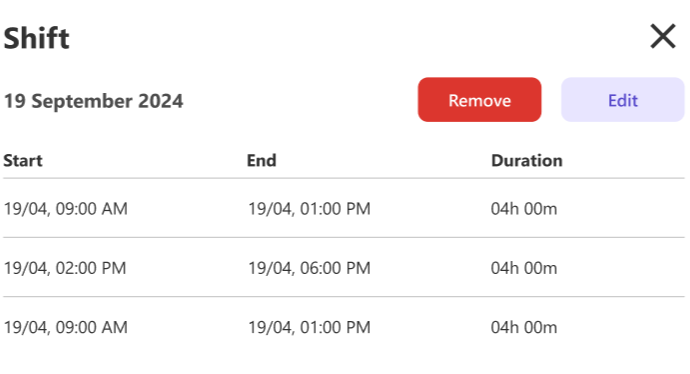Screen dimensions: 690x374
Task: Click the Duration column header
Action: click(527, 161)
